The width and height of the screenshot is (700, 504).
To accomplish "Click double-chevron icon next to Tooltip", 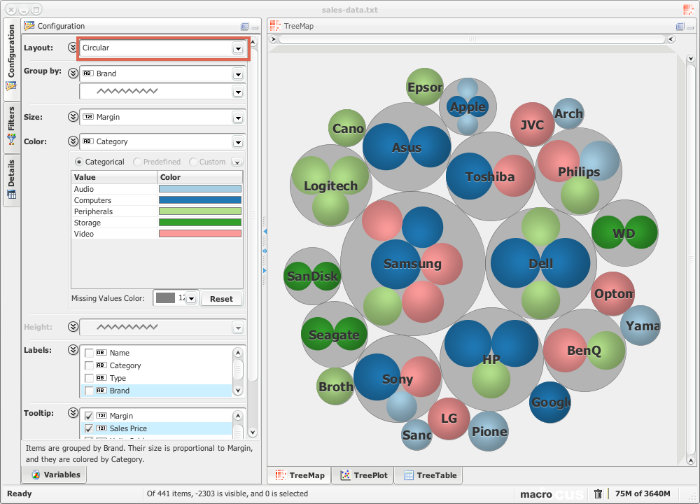I will pos(72,413).
